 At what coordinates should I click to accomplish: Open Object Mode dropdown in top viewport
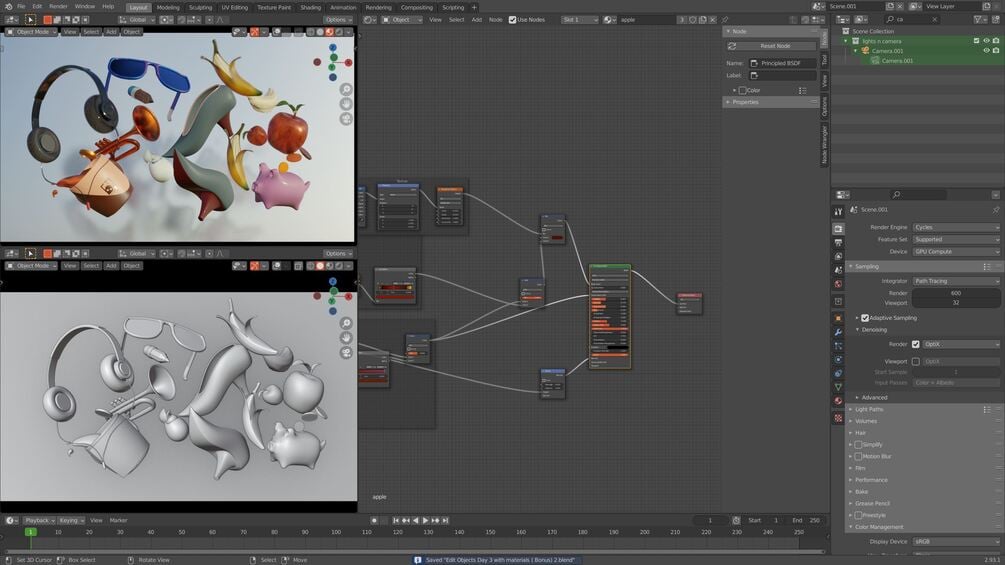pyautogui.click(x=31, y=31)
